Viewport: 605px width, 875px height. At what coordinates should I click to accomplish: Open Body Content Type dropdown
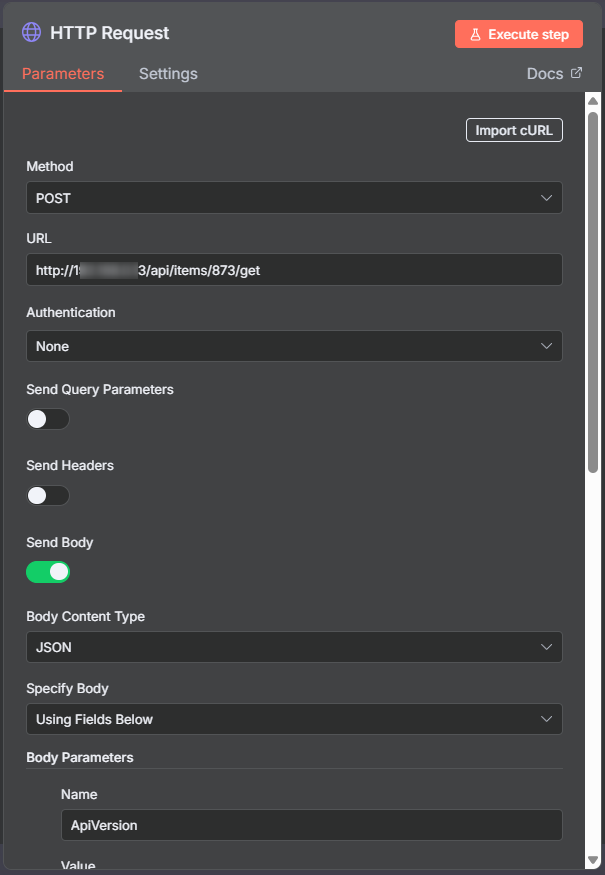click(293, 647)
